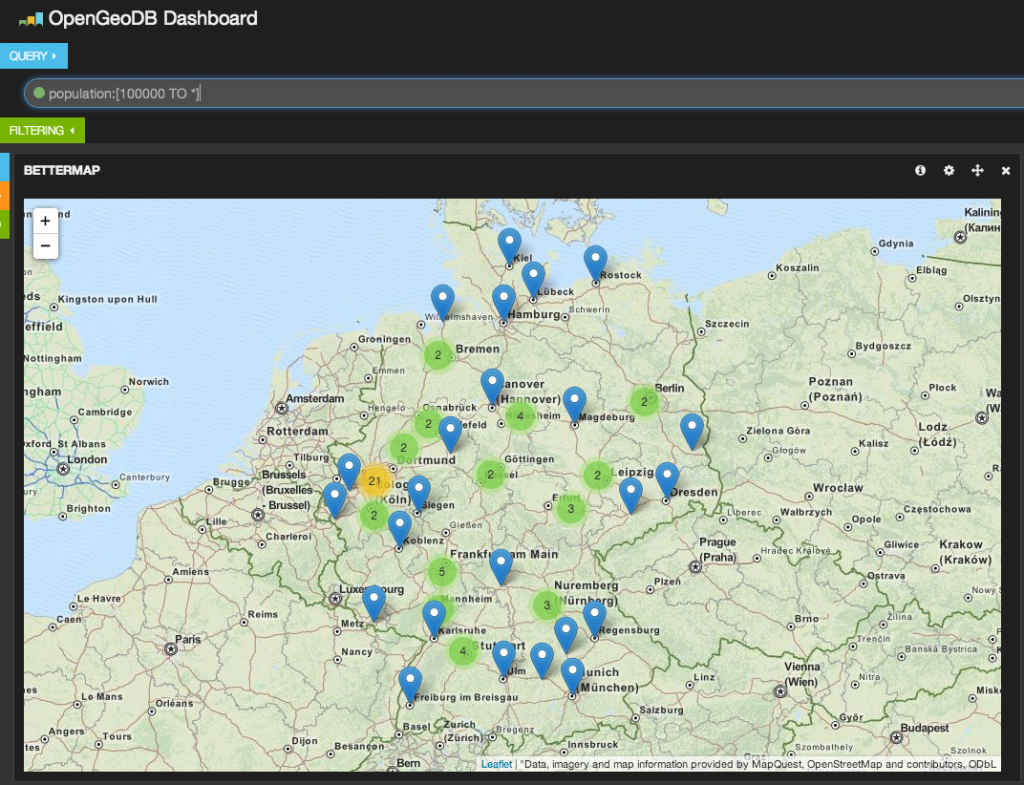Click the zoom out minus control
Screen dimensions: 1024x785
(45, 245)
